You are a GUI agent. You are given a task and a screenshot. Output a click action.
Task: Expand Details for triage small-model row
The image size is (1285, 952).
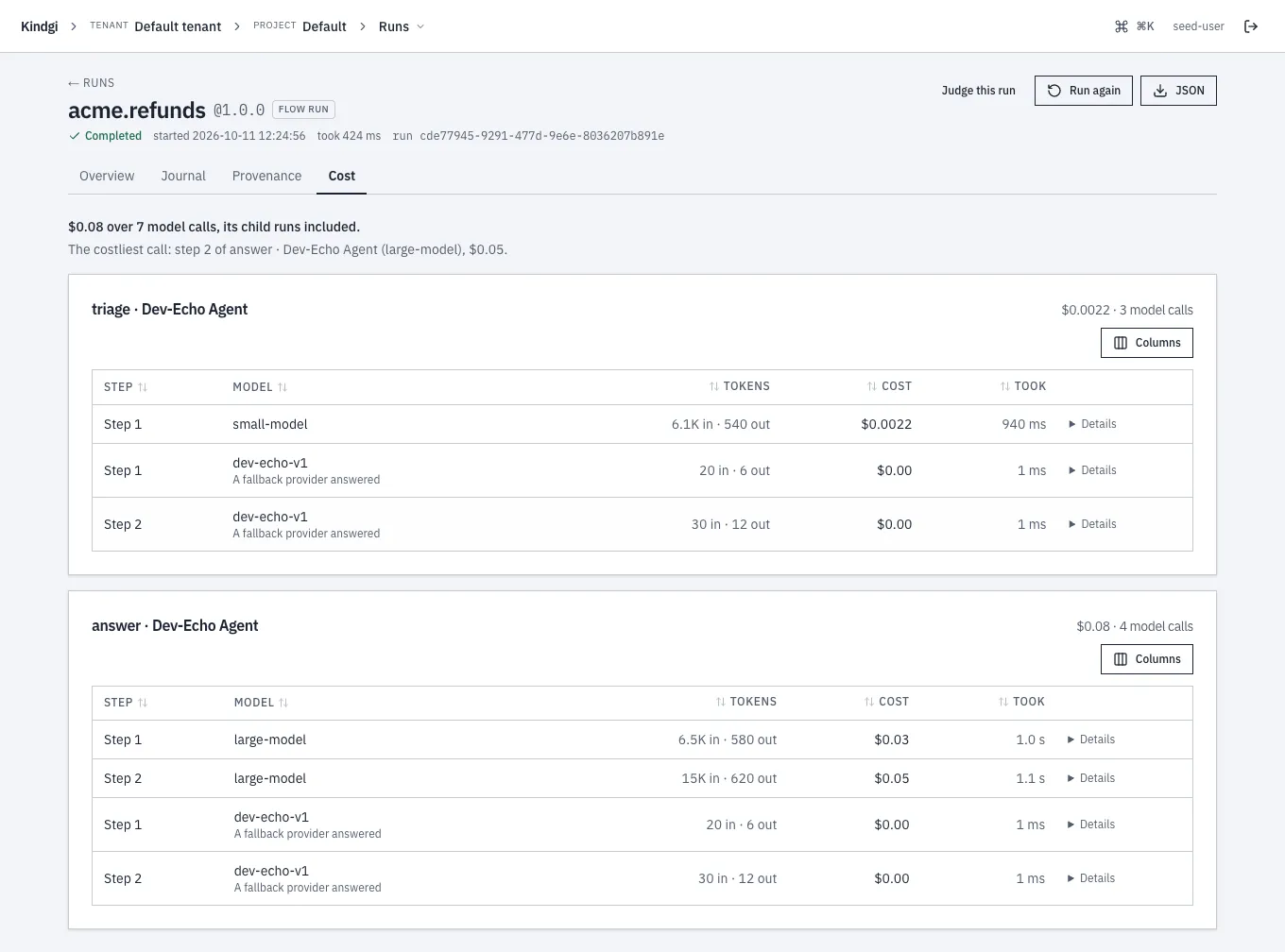1092,424
